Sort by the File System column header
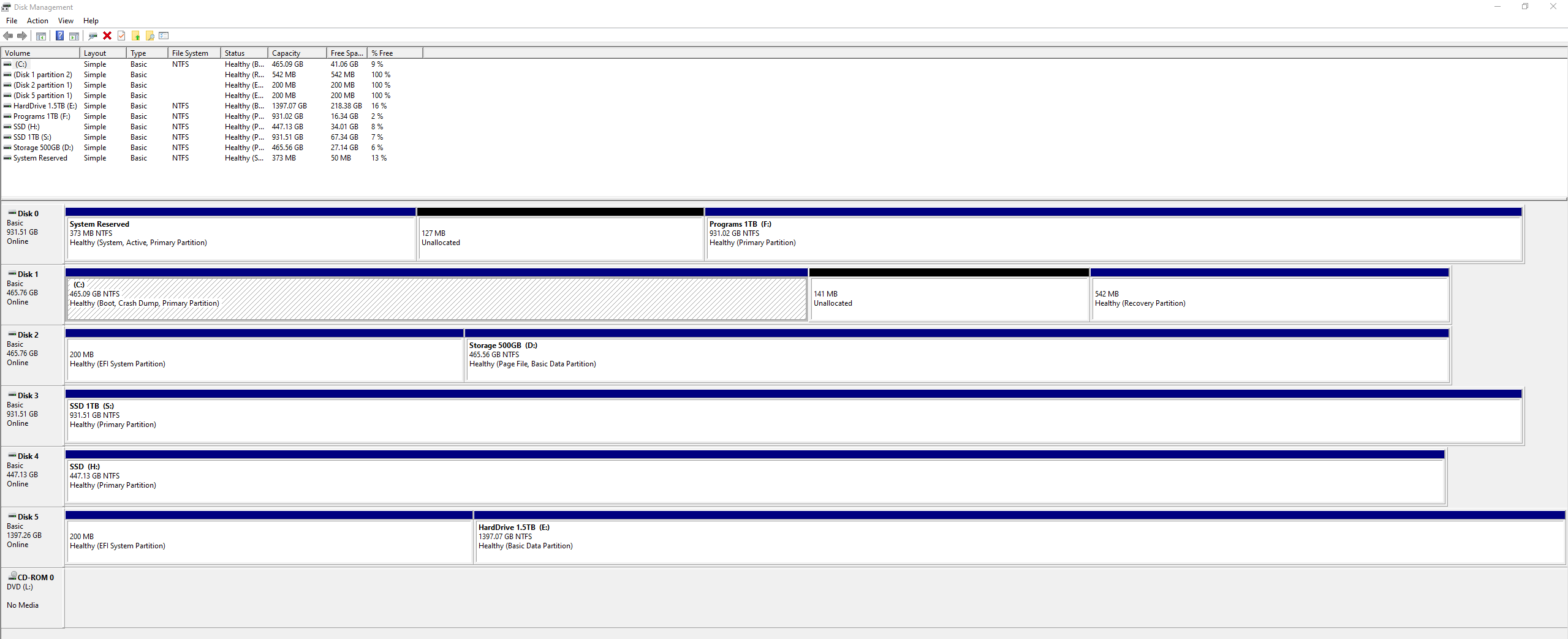Image resolution: width=1568 pixels, height=639 pixels. 194,53
